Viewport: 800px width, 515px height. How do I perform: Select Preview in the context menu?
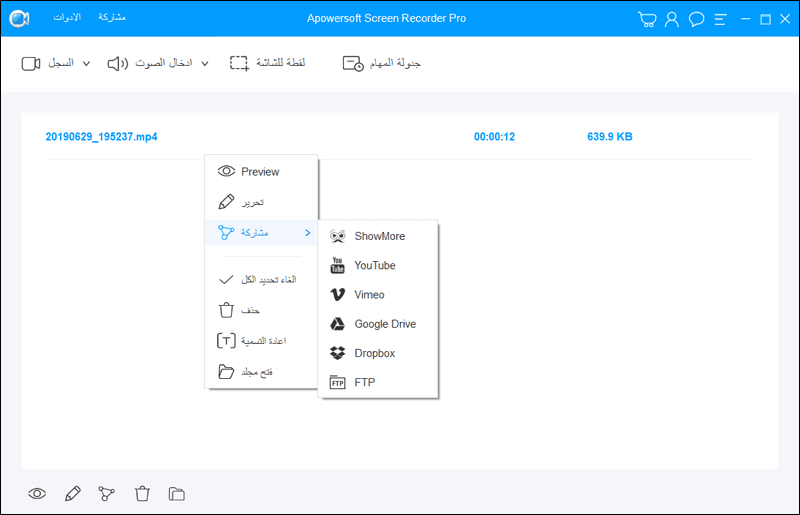coord(261,171)
